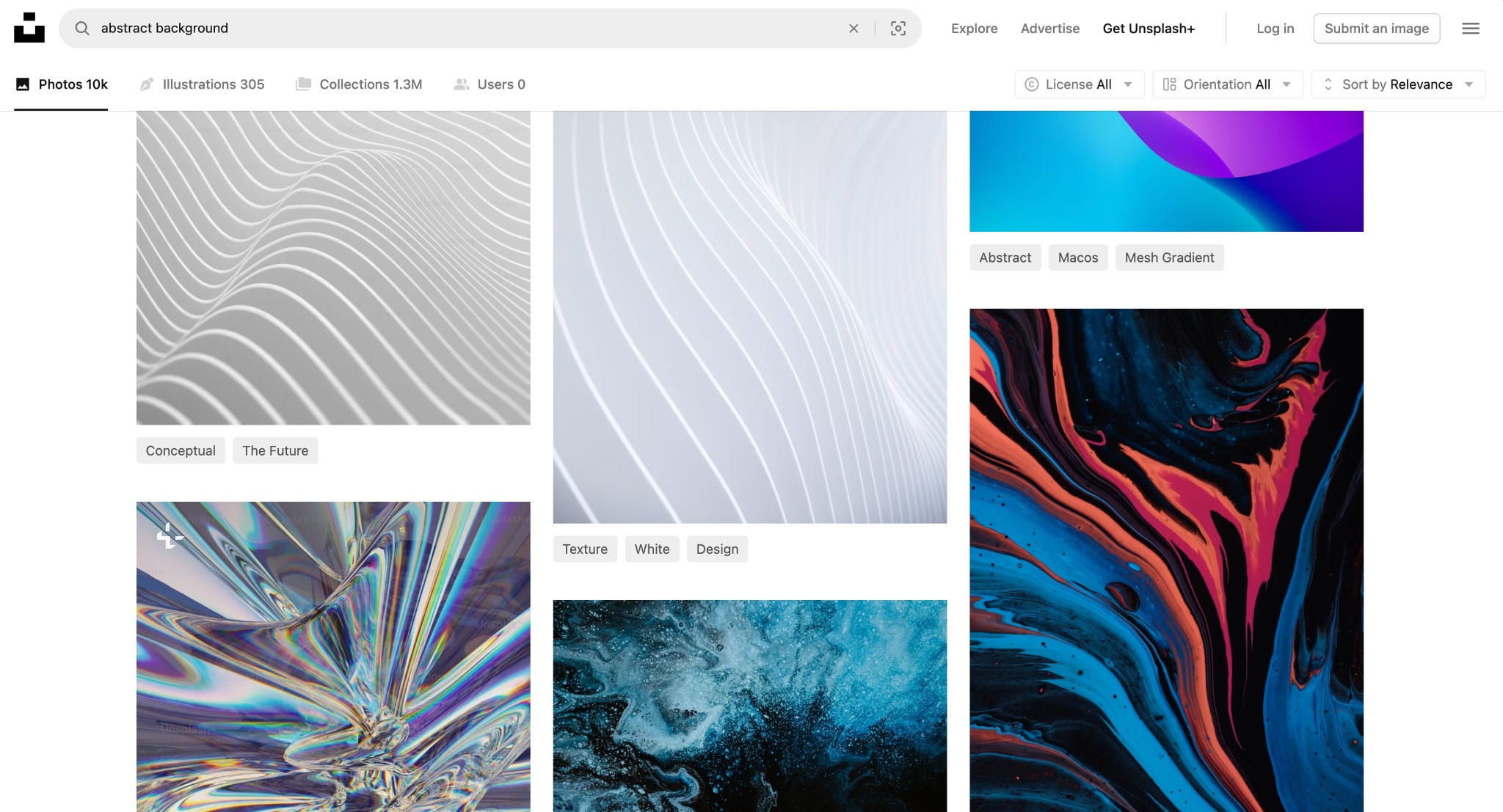1503x812 pixels.
Task: Clear the search field with X icon
Action: click(x=854, y=29)
